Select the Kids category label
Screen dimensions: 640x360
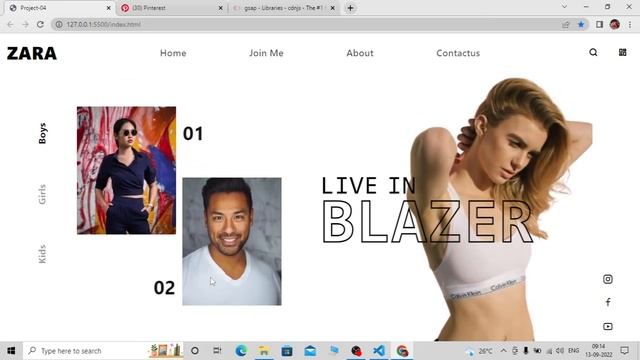[42, 254]
